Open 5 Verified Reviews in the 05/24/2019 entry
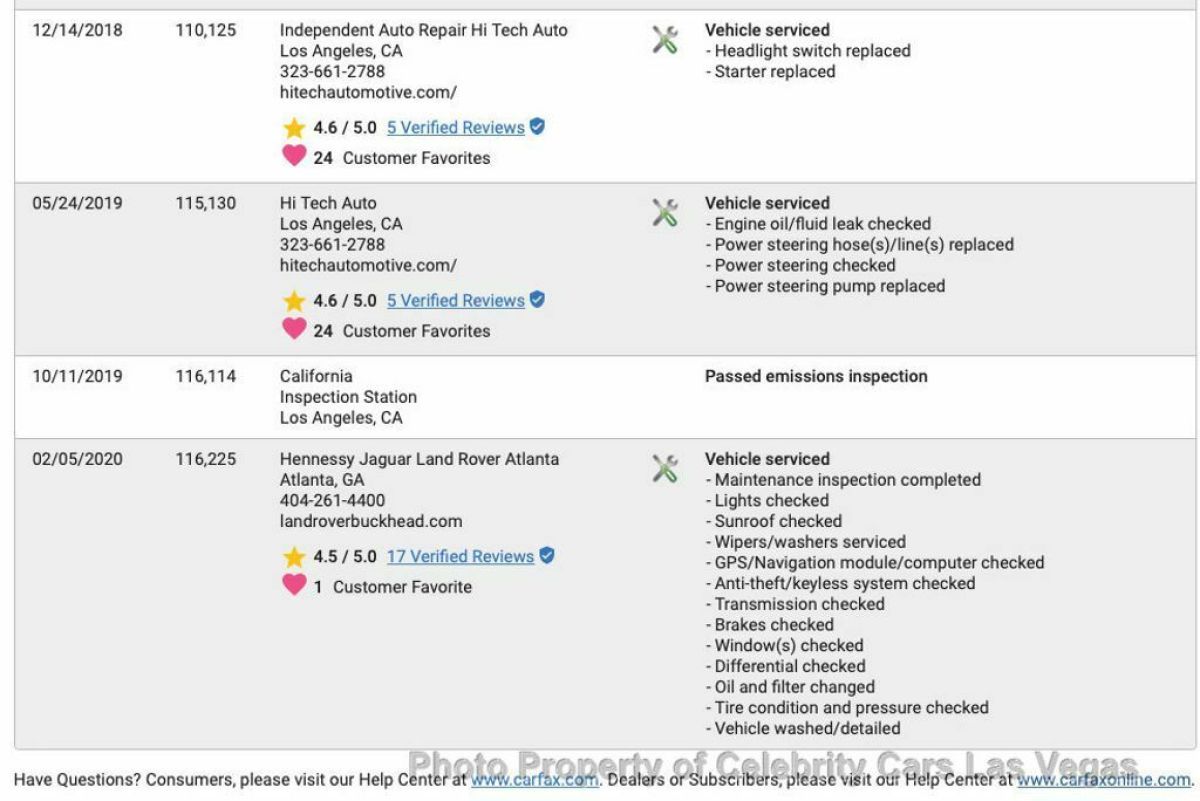This screenshot has height=801, width=1200. click(455, 301)
